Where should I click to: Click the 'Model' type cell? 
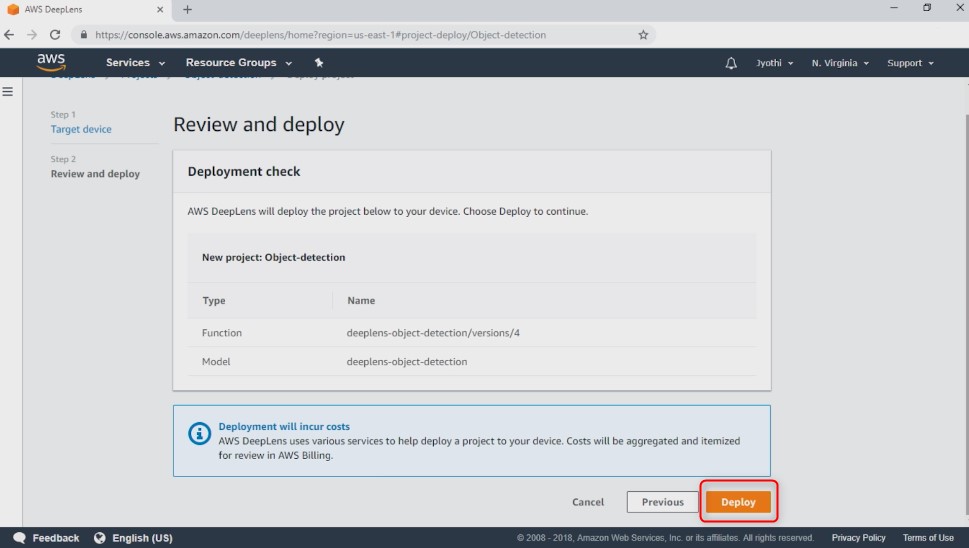216,361
